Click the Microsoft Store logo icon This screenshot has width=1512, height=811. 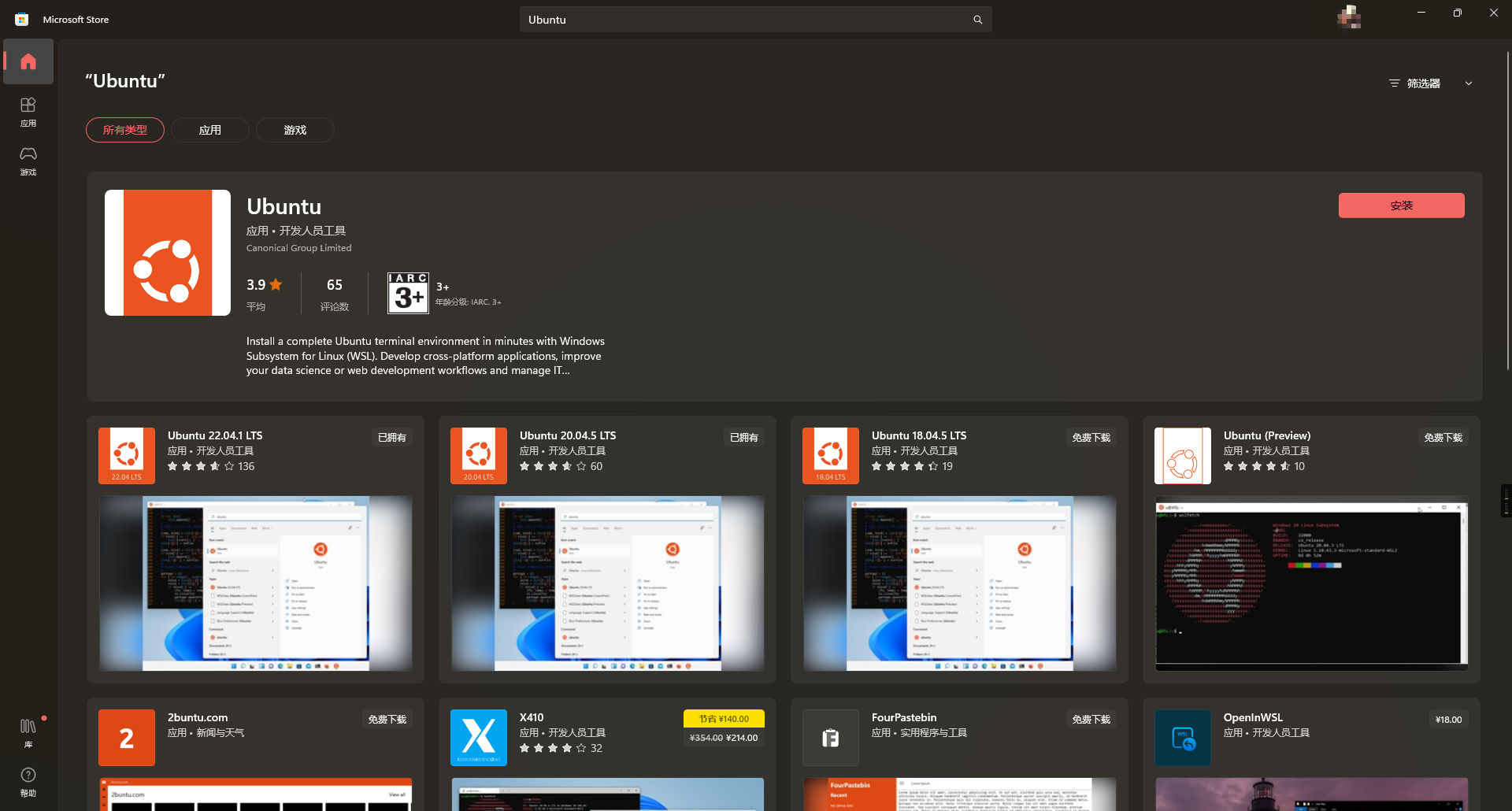pyautogui.click(x=22, y=20)
